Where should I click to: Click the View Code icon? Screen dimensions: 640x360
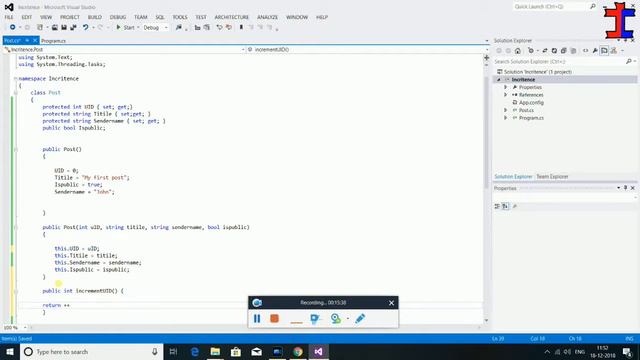point(585,51)
